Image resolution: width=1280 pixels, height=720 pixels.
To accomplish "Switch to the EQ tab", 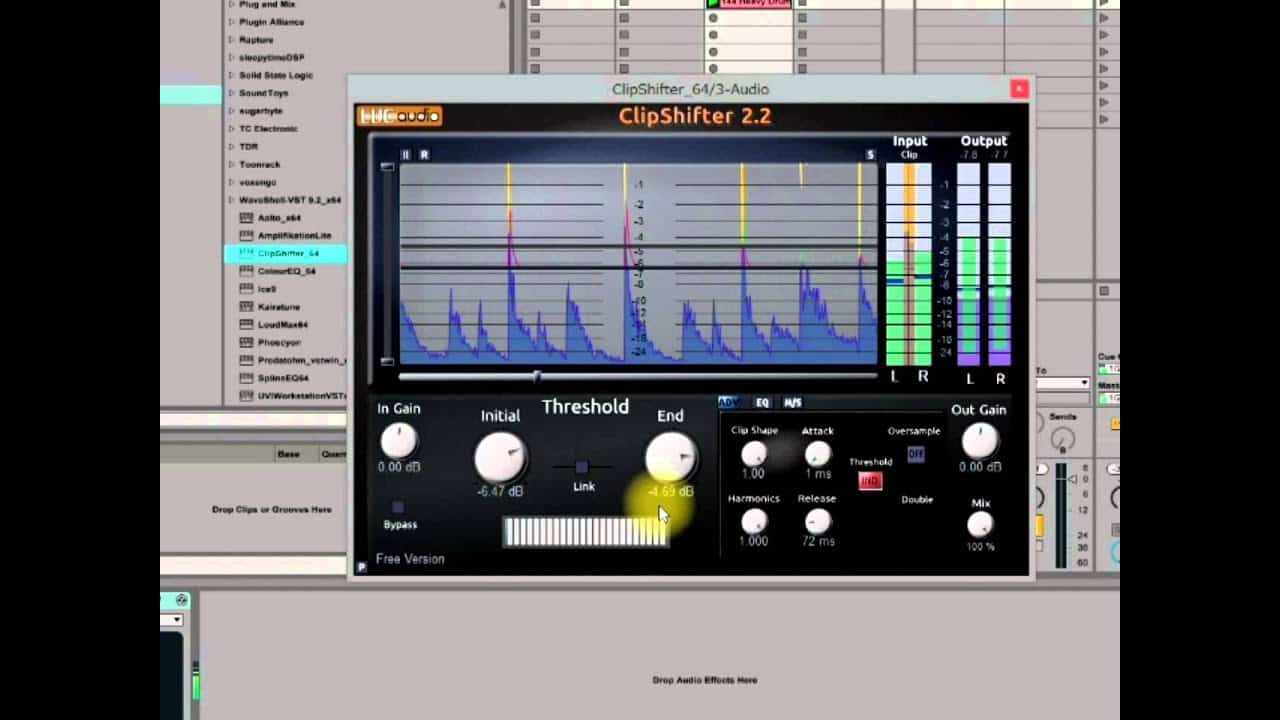I will (x=762, y=402).
